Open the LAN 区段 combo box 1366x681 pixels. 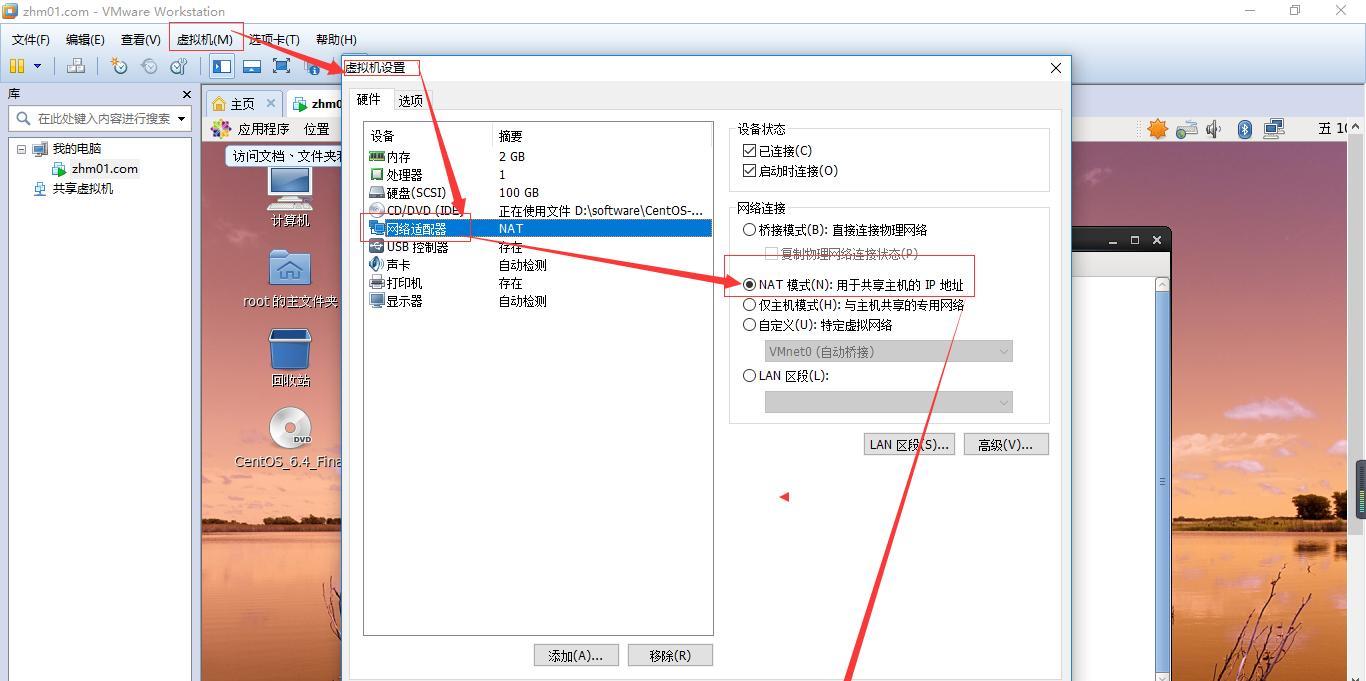889,402
